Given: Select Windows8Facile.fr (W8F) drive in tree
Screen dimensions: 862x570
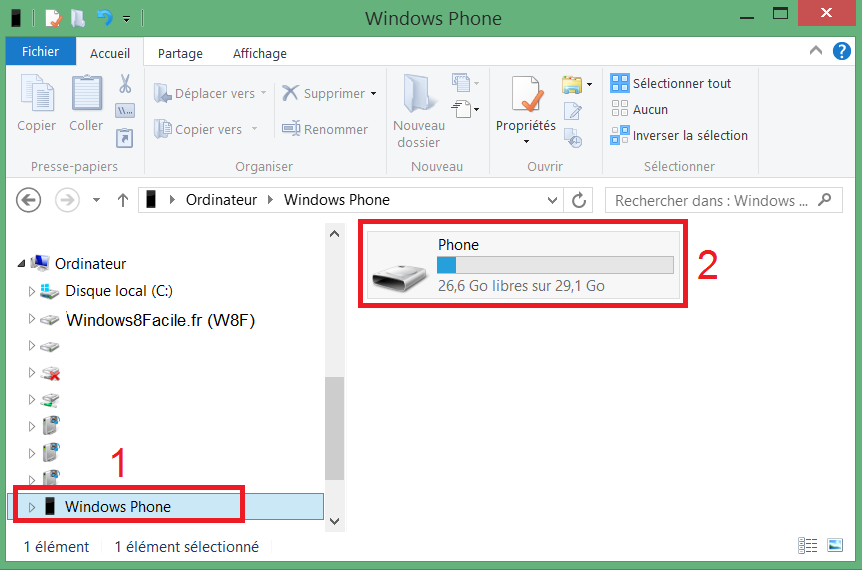Looking at the screenshot, I should pyautogui.click(x=161, y=320).
